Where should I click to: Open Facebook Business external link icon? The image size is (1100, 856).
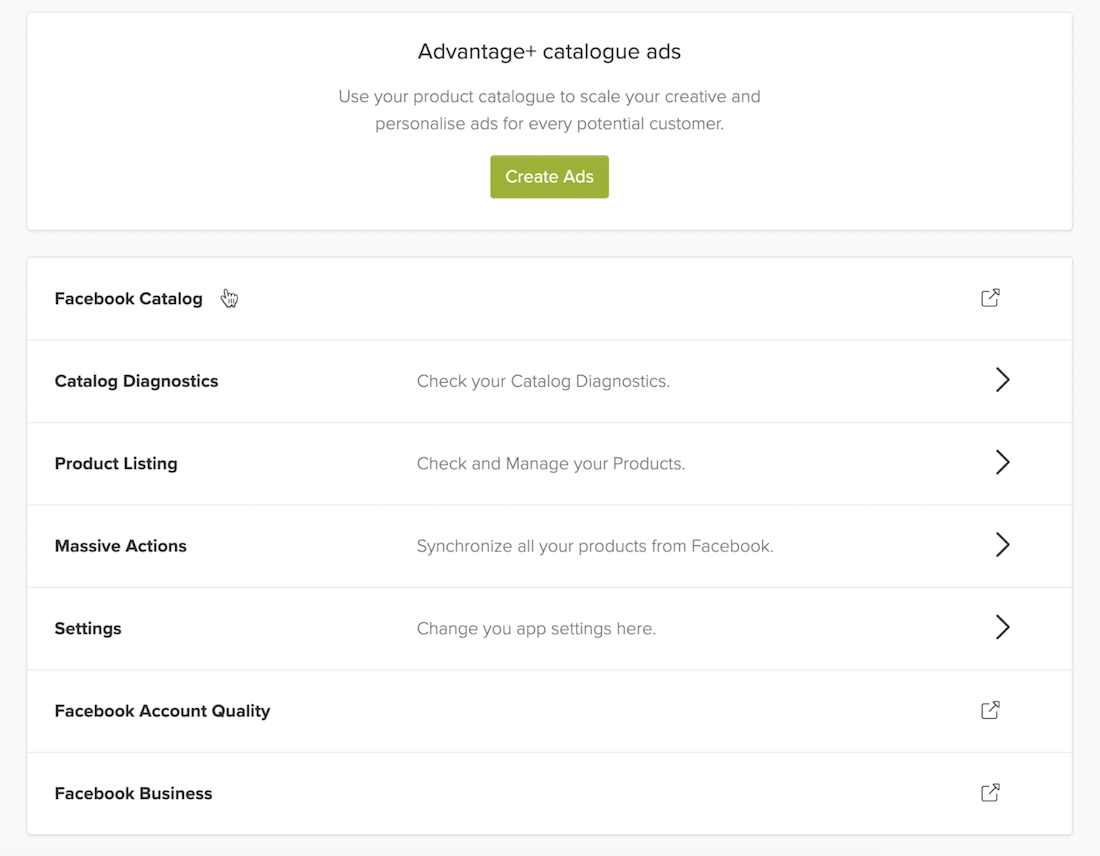click(x=990, y=793)
